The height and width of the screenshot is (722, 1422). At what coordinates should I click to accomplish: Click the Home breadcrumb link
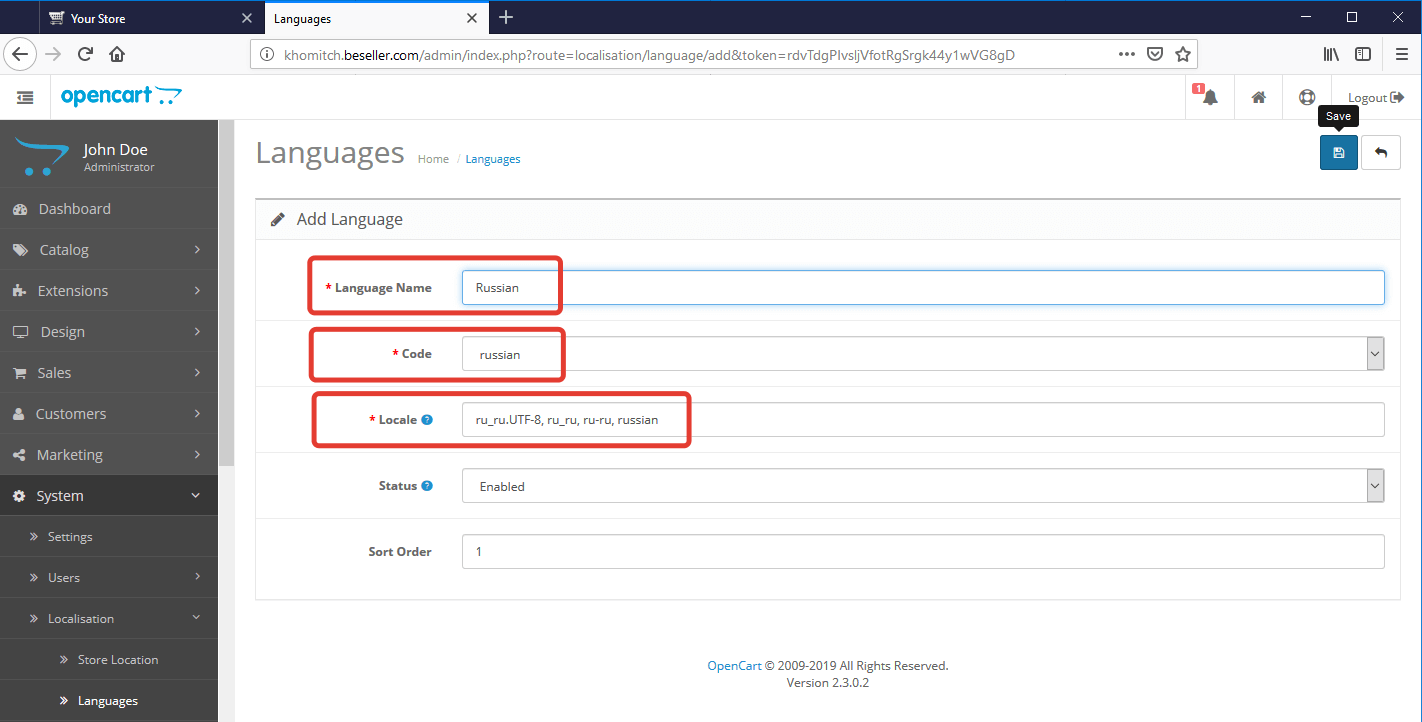pyautogui.click(x=433, y=159)
